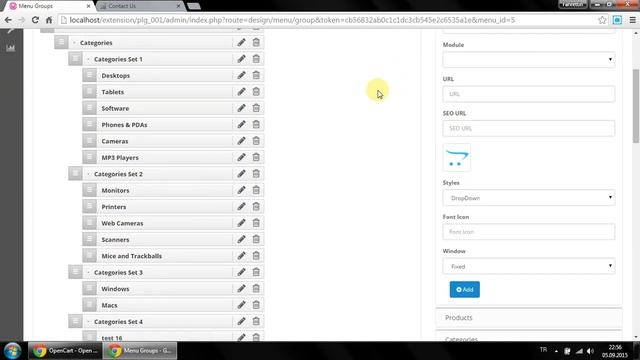Screen dimensions: 640x360
Task: Edit the Categories menu item
Action: click(241, 42)
